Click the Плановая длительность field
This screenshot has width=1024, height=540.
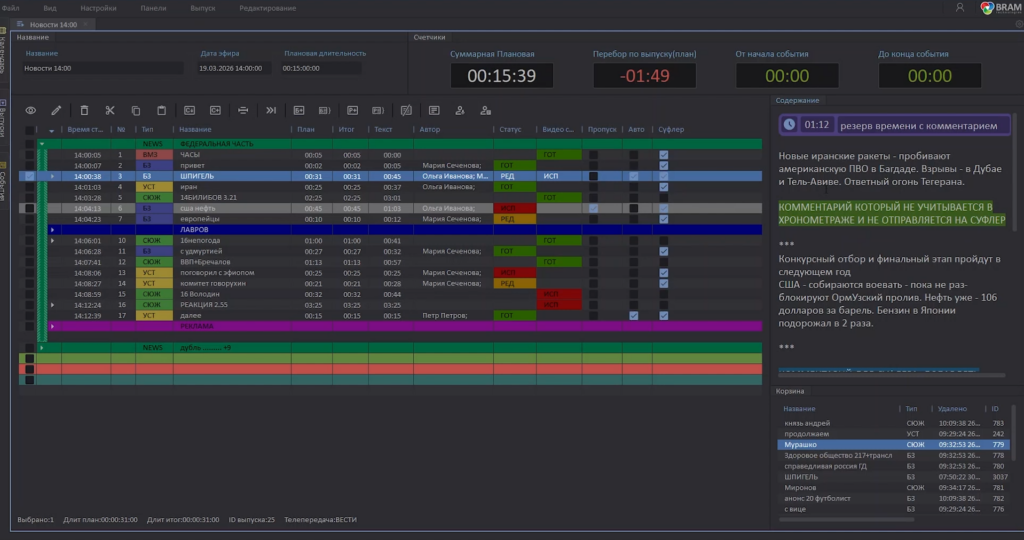point(320,68)
